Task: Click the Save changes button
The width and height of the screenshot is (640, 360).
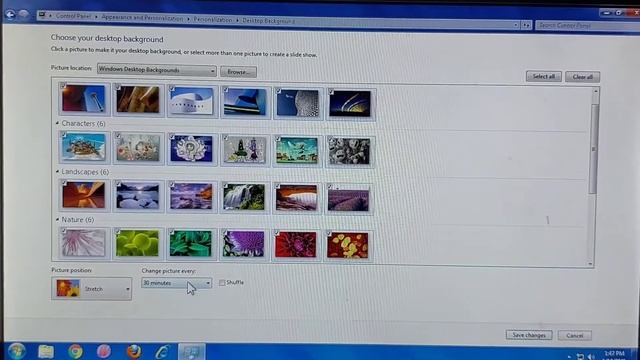Action: tap(529, 335)
